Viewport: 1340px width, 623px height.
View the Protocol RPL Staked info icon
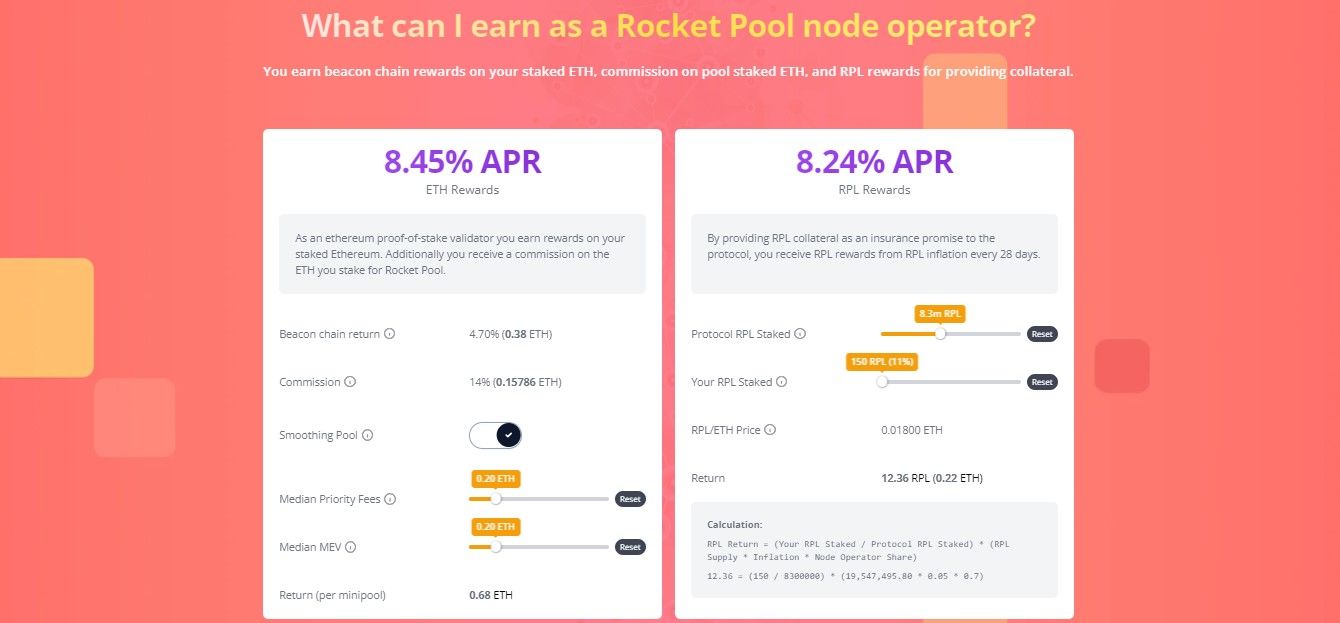tap(799, 334)
